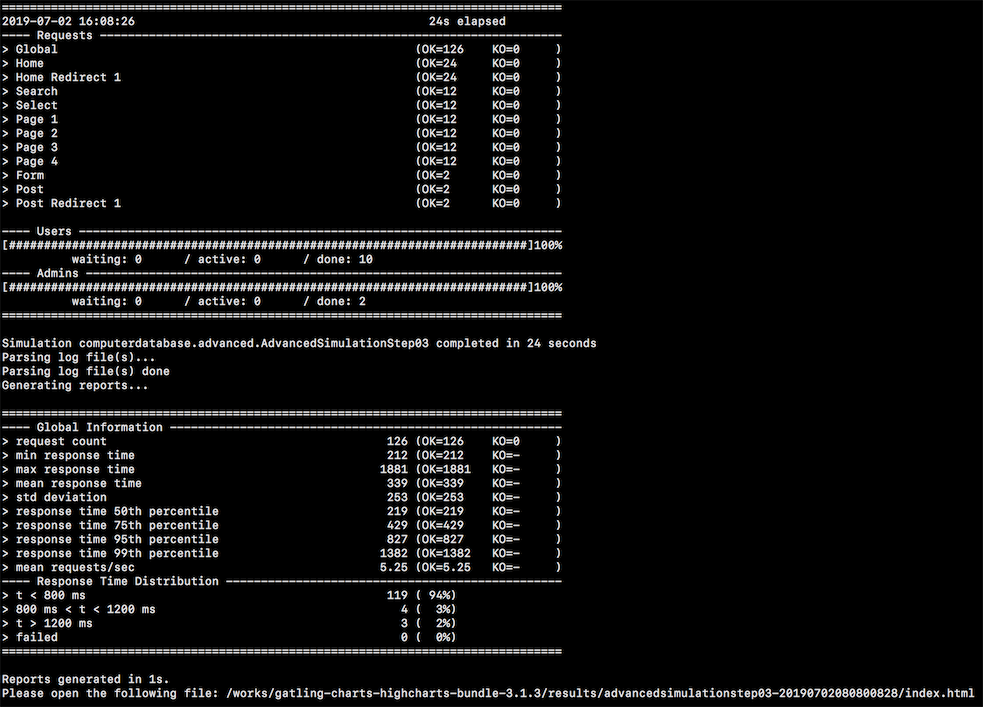Select the Home Redirect 1 request row
This screenshot has height=707, width=983.
[281, 78]
